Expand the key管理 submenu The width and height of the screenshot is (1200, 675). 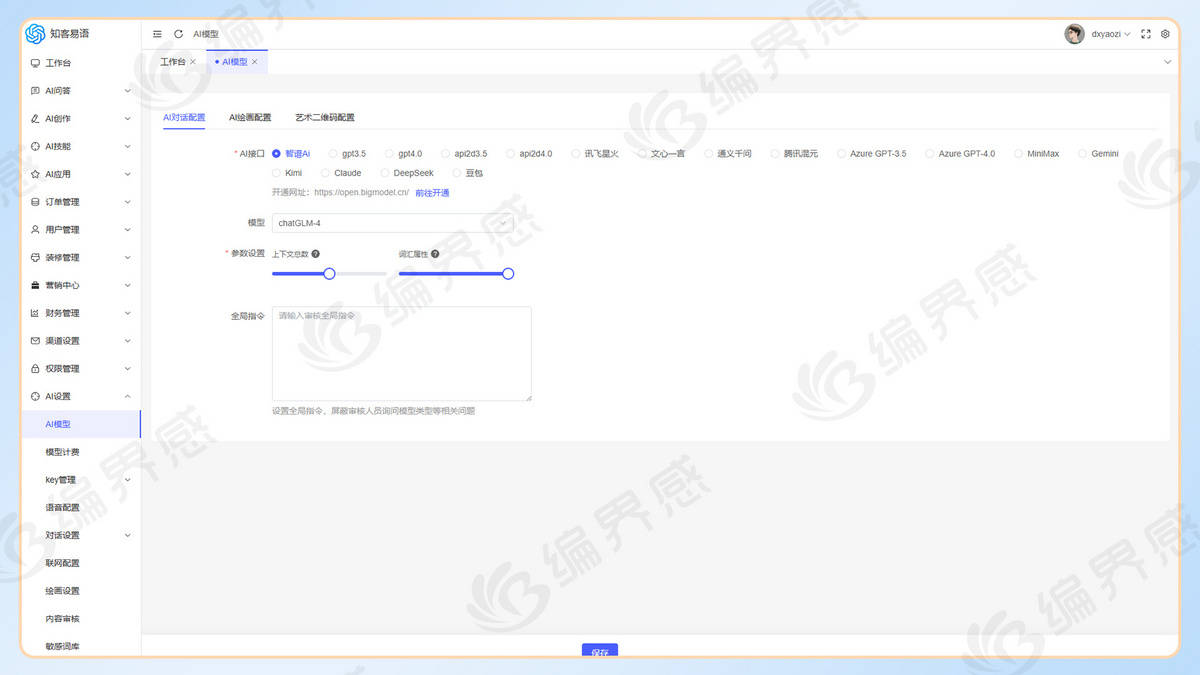pos(127,480)
